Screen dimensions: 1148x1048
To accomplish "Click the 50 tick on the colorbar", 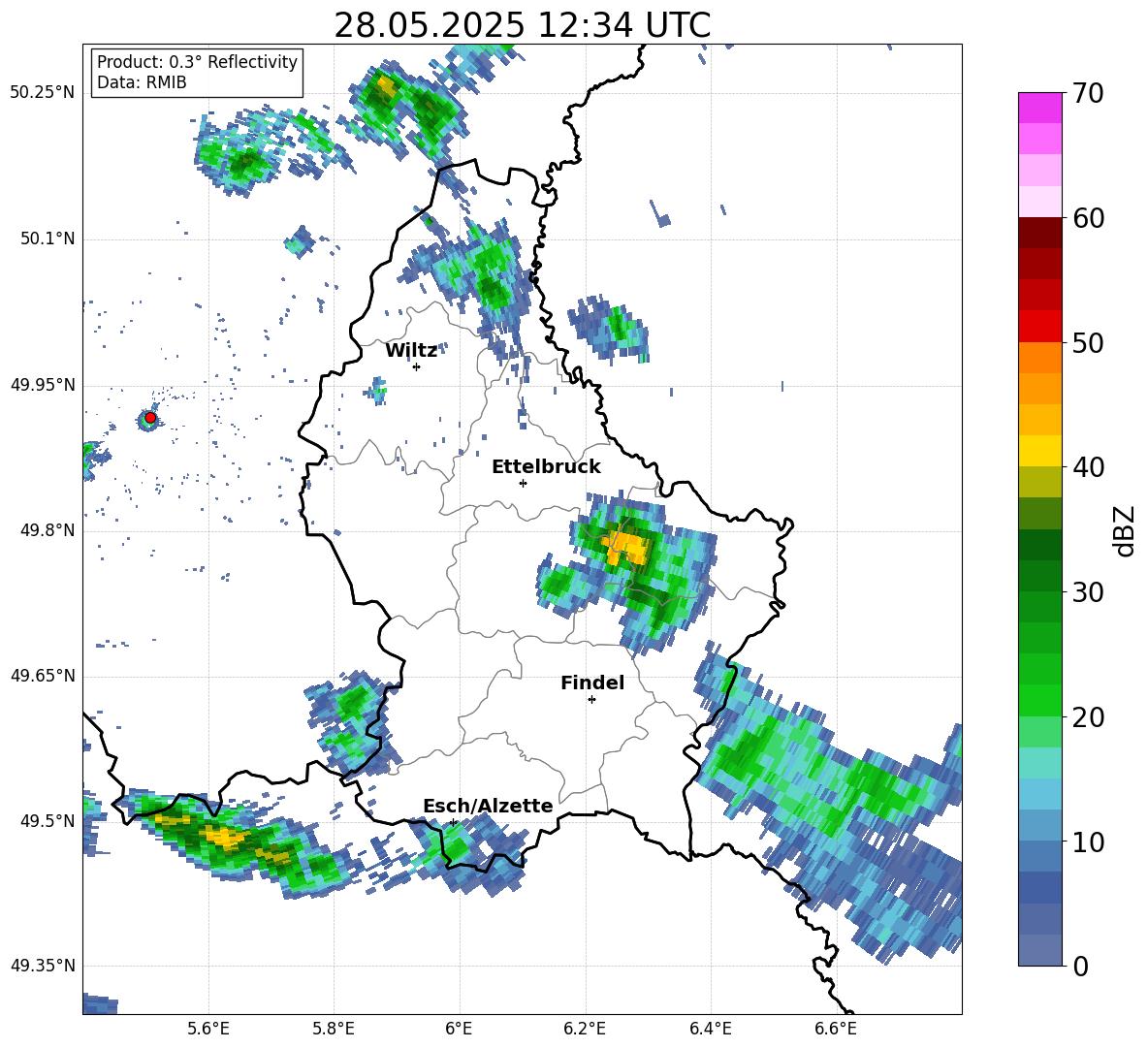I will (x=1088, y=342).
